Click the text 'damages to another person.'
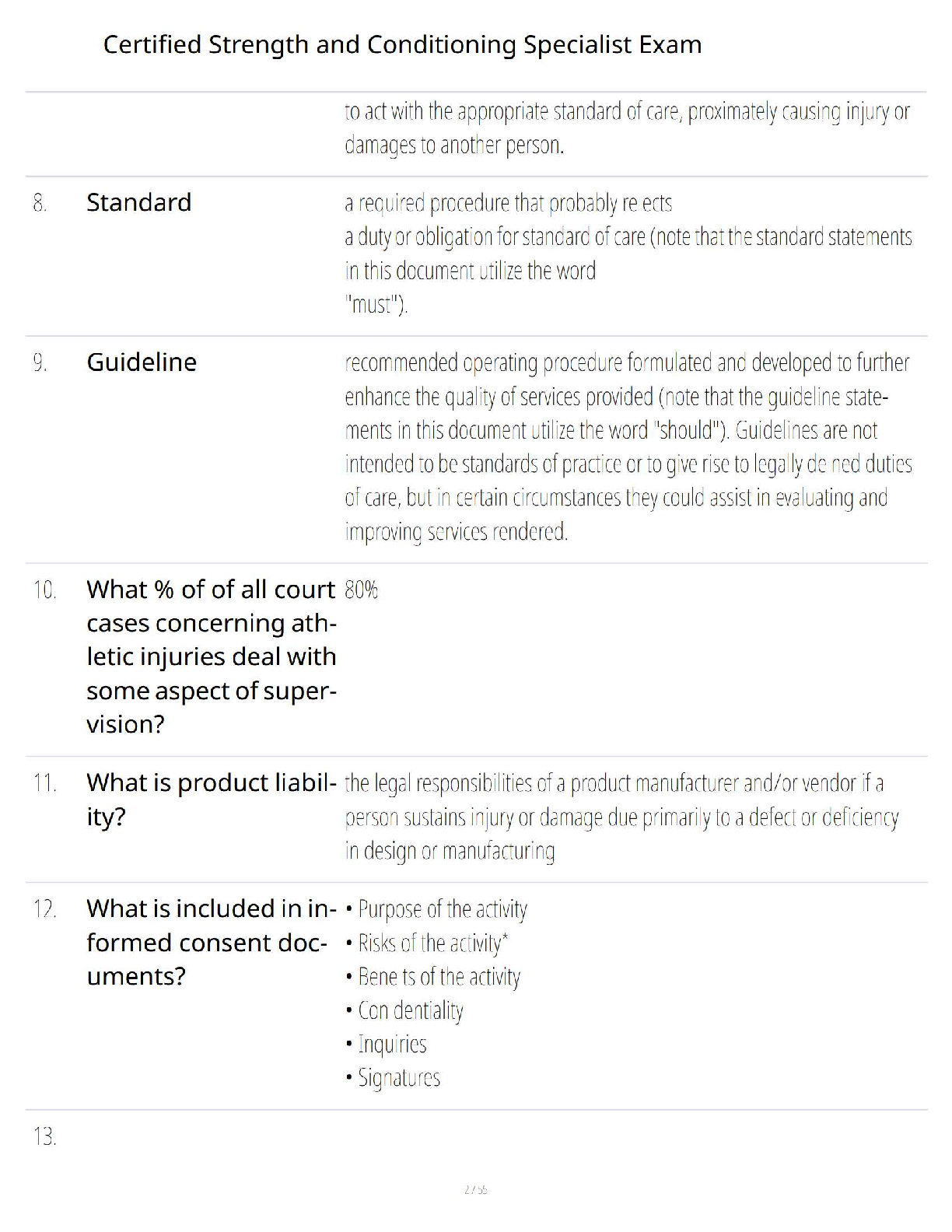 coord(454,145)
